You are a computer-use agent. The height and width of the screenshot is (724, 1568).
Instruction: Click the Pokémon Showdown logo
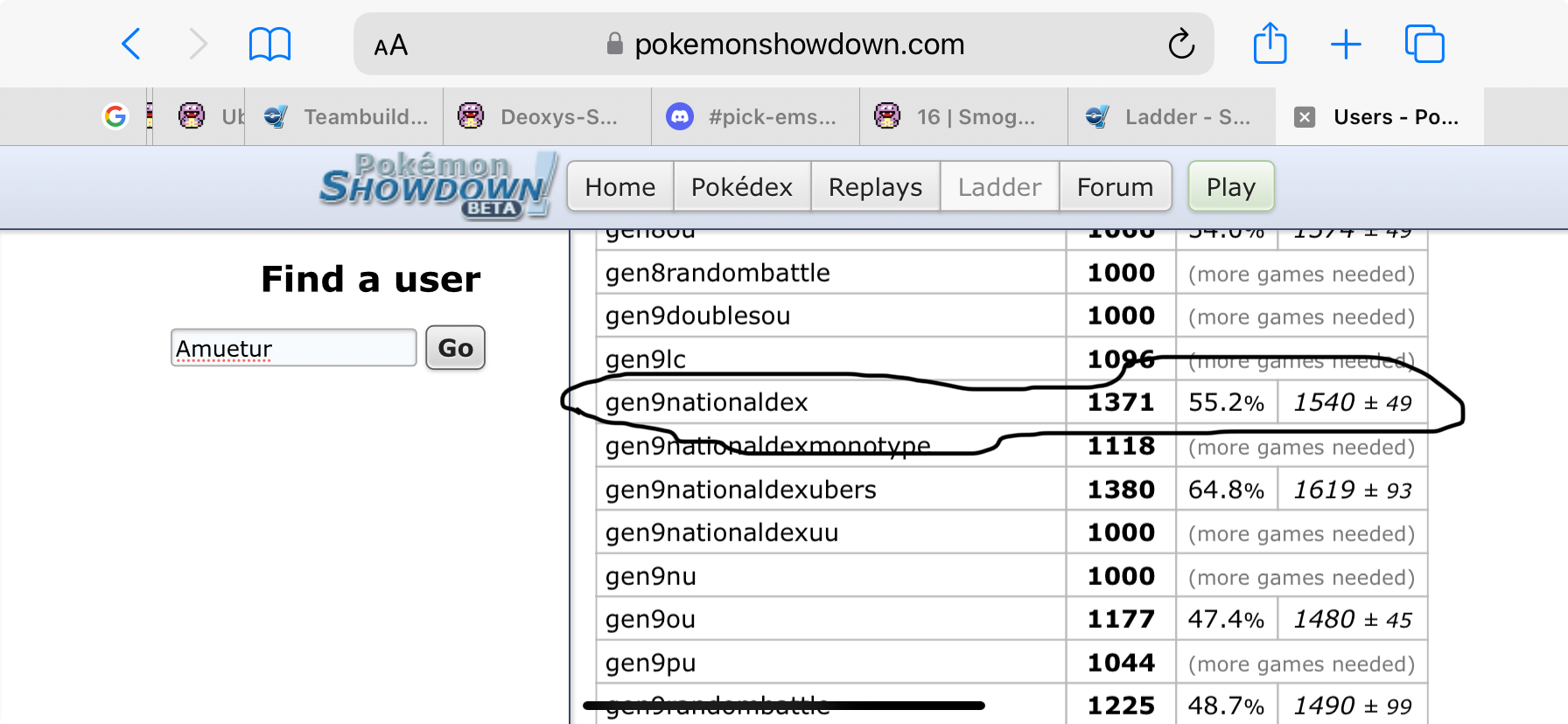pyautogui.click(x=437, y=184)
